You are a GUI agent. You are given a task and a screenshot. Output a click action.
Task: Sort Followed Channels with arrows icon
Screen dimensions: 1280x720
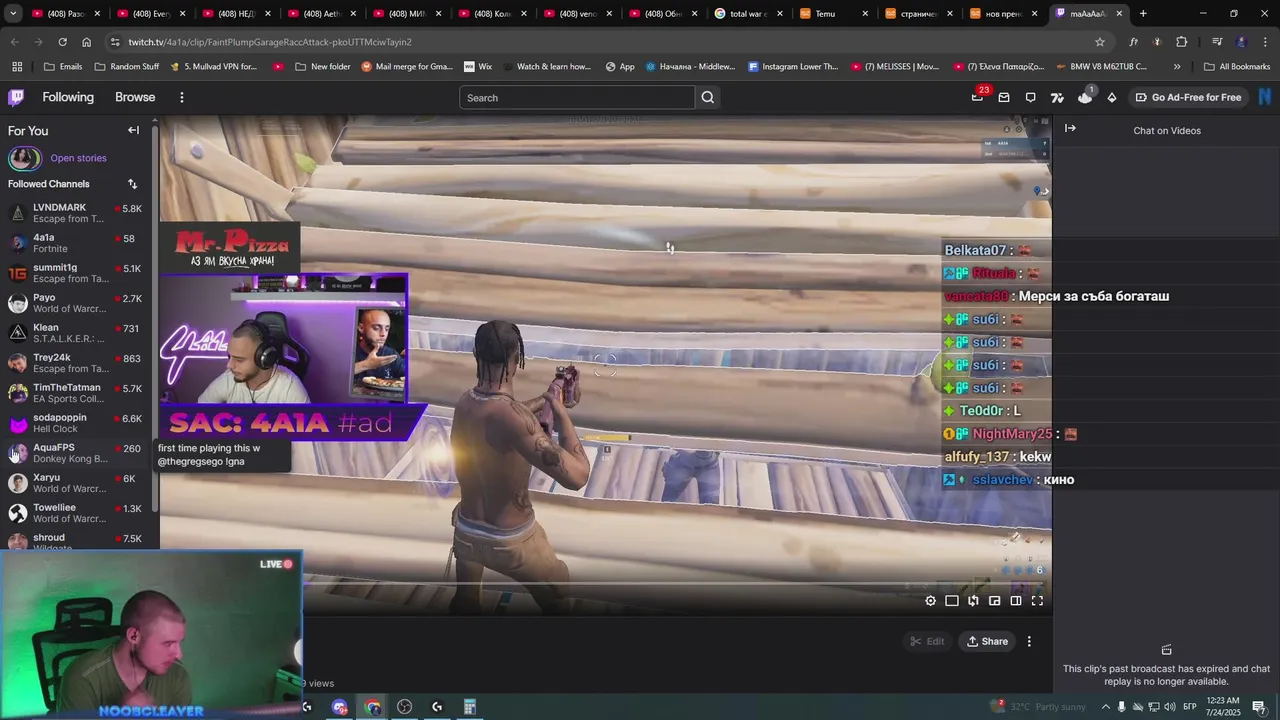point(132,184)
